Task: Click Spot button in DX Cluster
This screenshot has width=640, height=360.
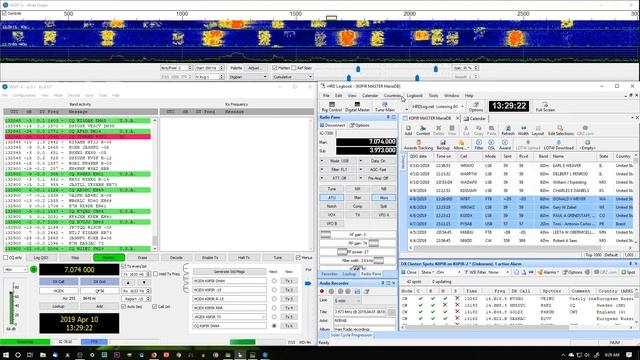Action: (629, 272)
